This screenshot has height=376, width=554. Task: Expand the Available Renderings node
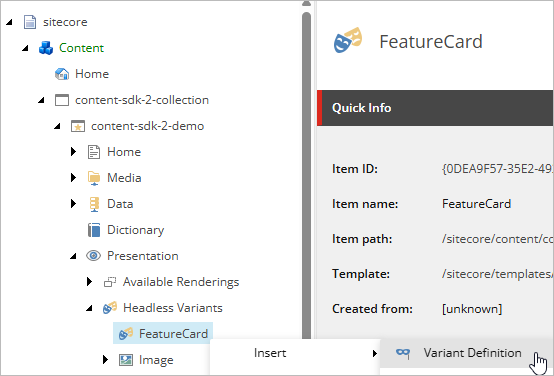(89, 282)
